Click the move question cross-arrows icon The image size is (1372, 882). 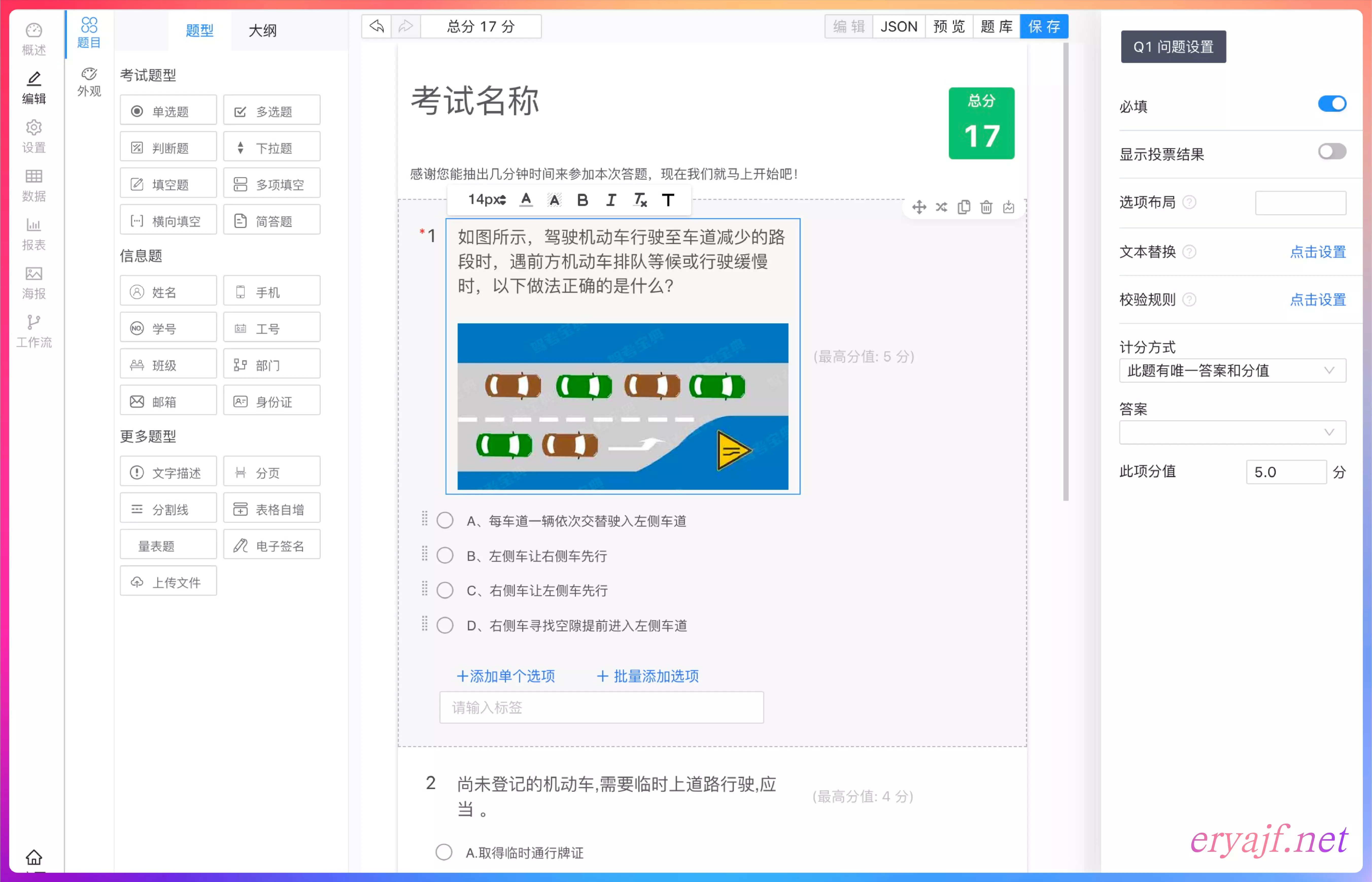point(919,207)
